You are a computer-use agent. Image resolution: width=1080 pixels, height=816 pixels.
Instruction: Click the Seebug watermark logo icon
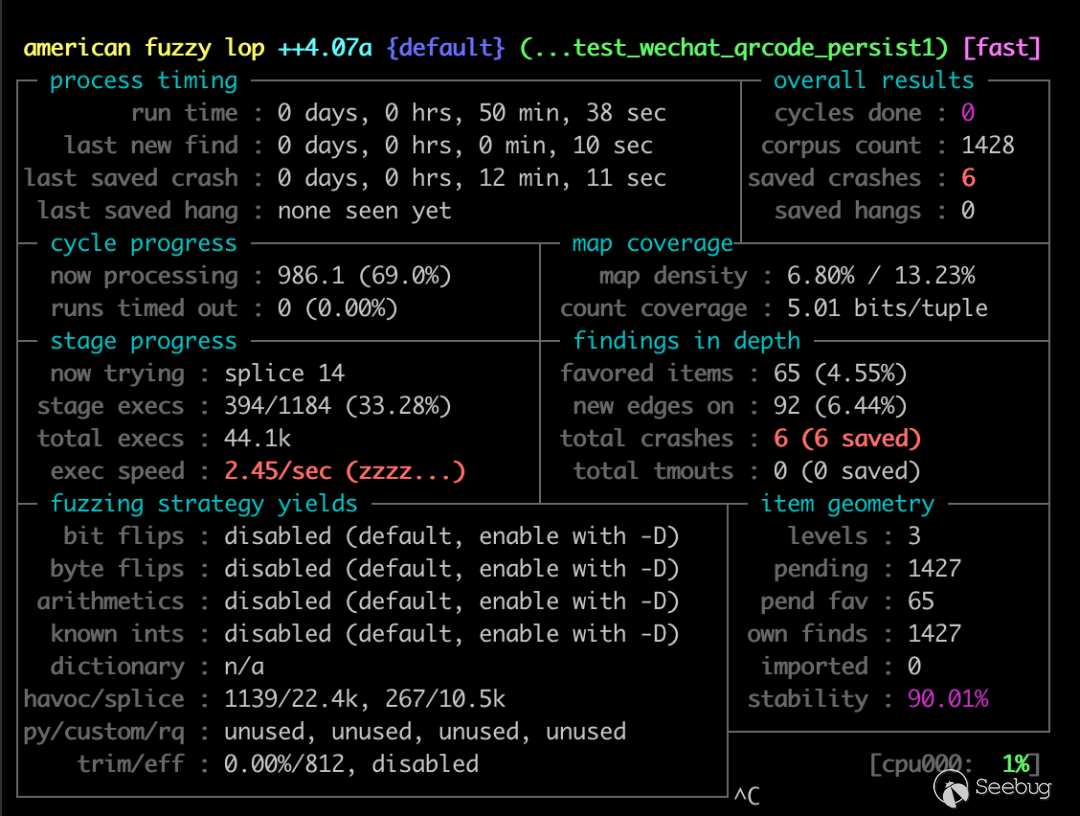coord(952,787)
